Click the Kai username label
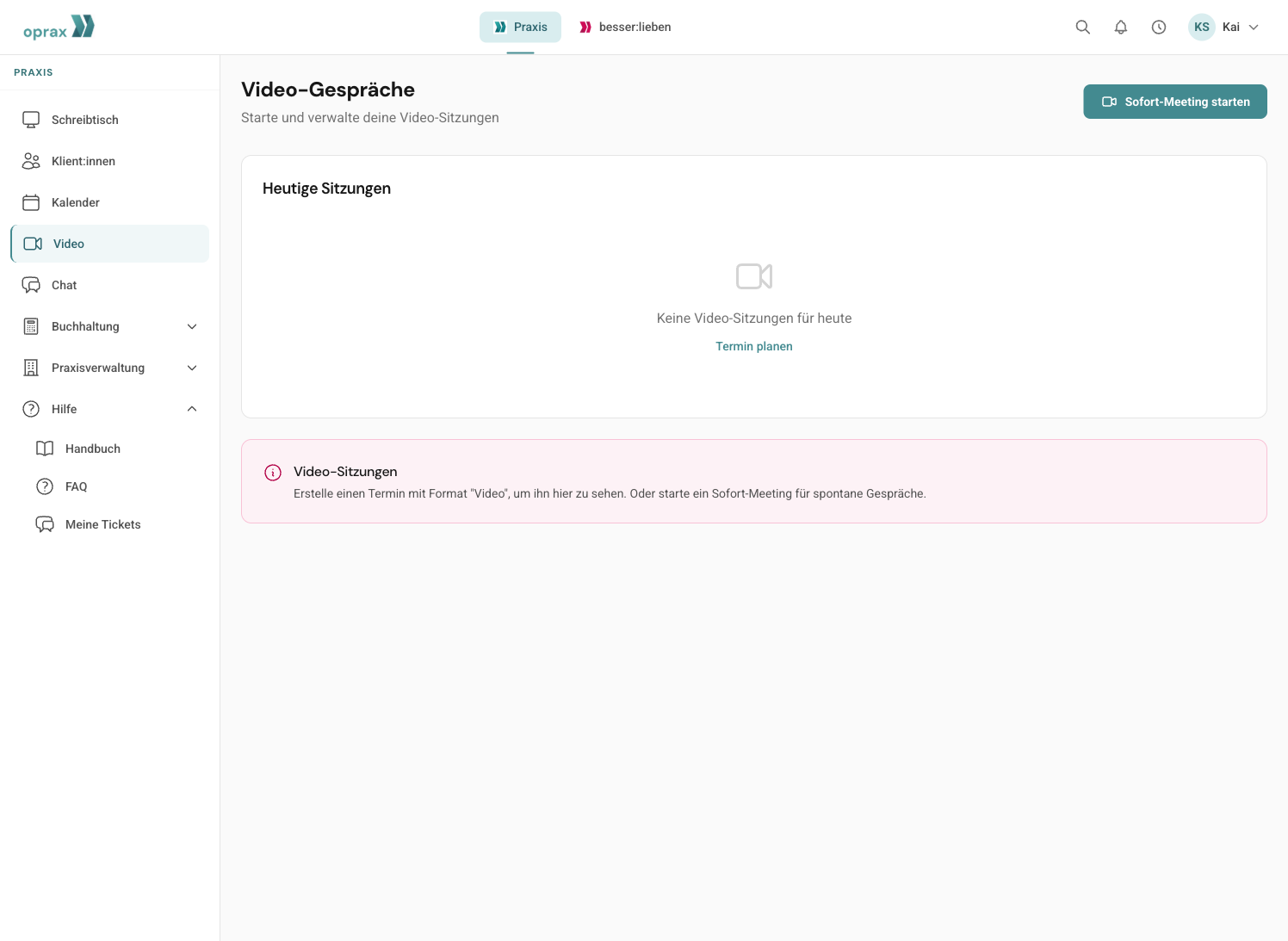 pos(1231,27)
